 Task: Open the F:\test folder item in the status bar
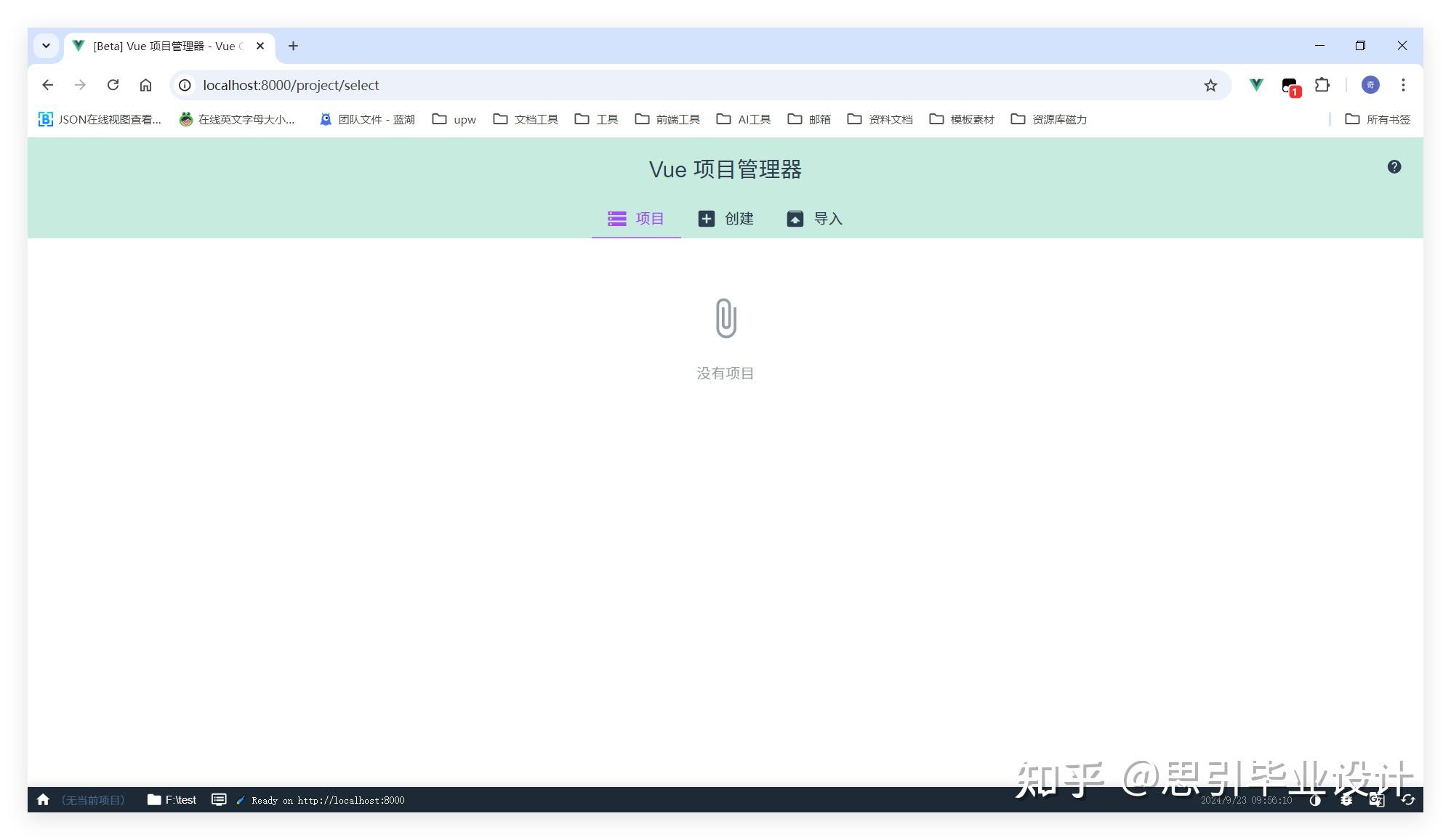coord(172,799)
